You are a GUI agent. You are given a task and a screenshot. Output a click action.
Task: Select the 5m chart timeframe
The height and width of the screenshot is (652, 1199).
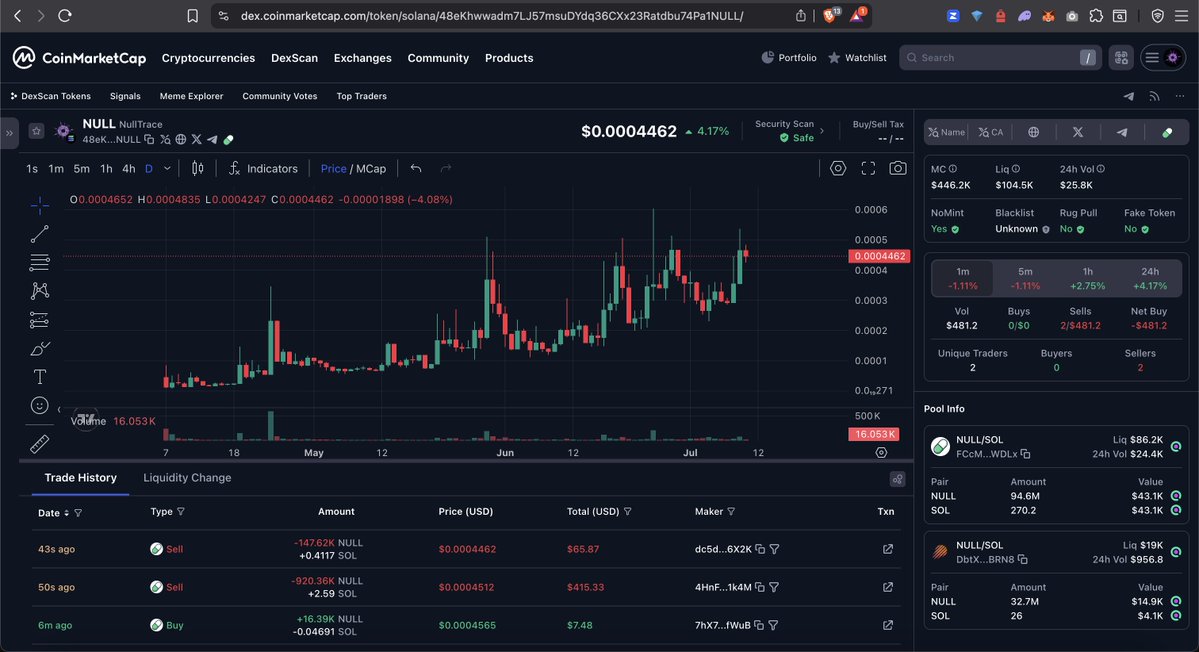(81, 169)
